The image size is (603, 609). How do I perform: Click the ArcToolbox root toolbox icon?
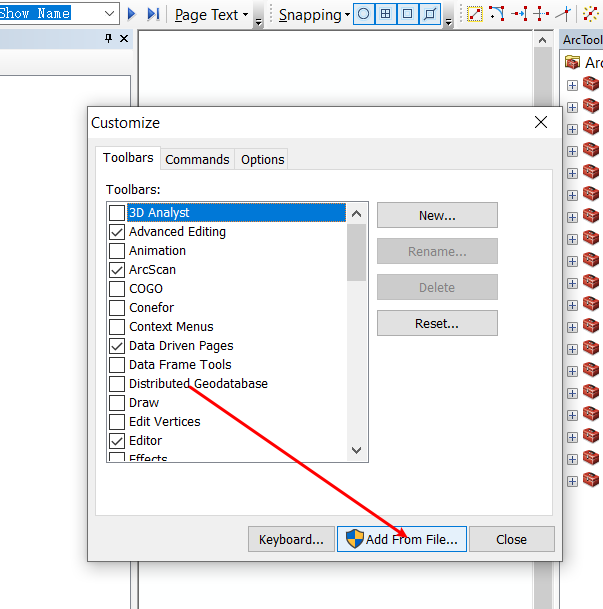[x=572, y=62]
